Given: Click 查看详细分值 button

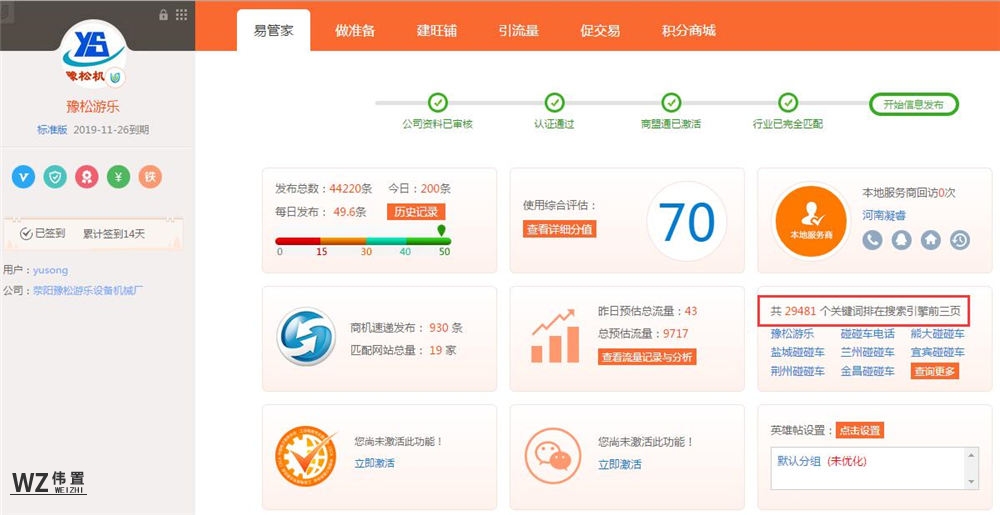Looking at the screenshot, I should (x=559, y=229).
